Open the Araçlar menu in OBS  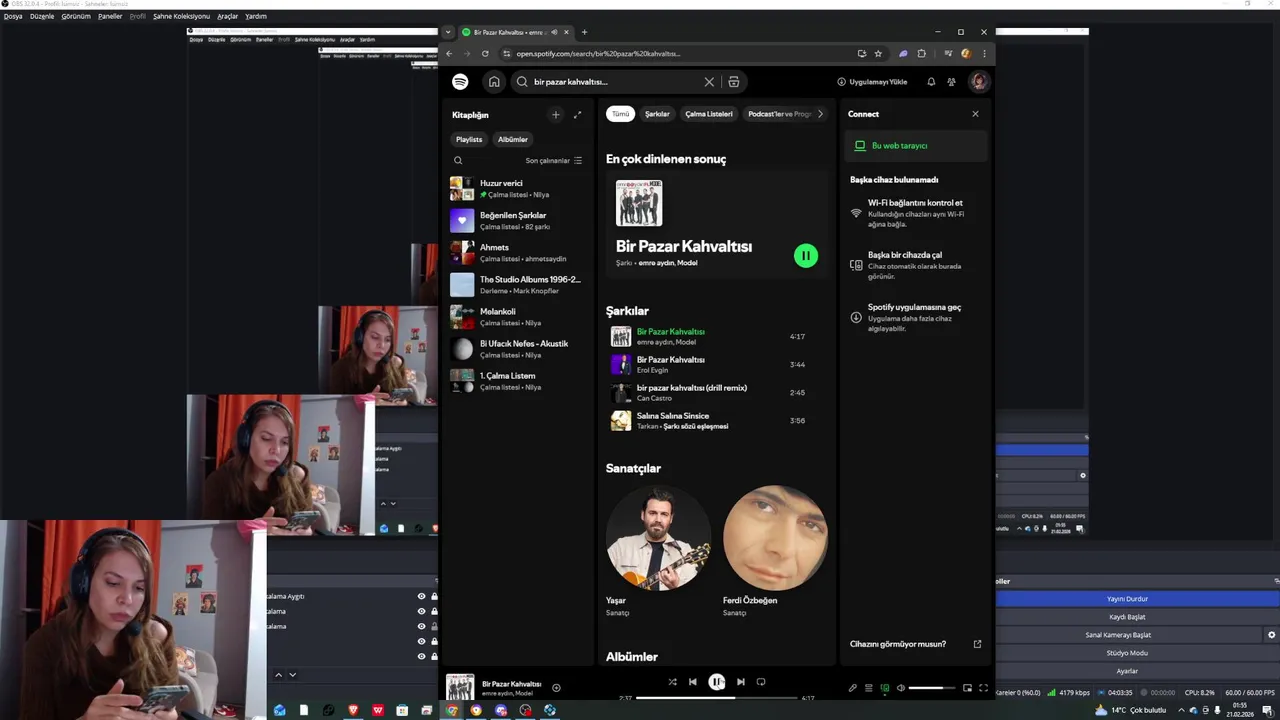tap(227, 16)
